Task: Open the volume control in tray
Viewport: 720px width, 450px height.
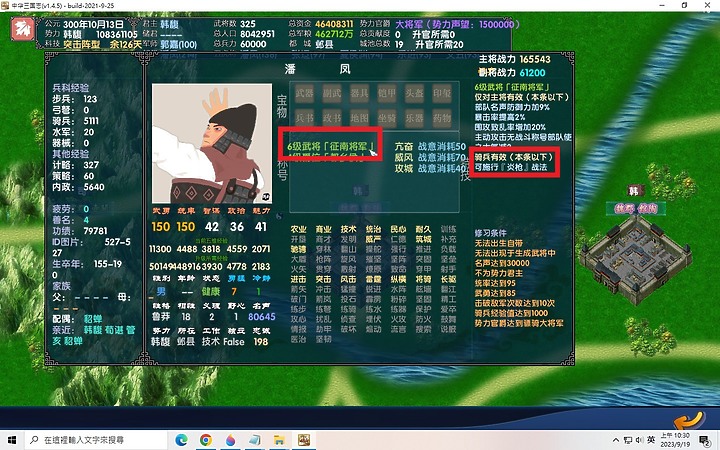Action: coord(639,440)
